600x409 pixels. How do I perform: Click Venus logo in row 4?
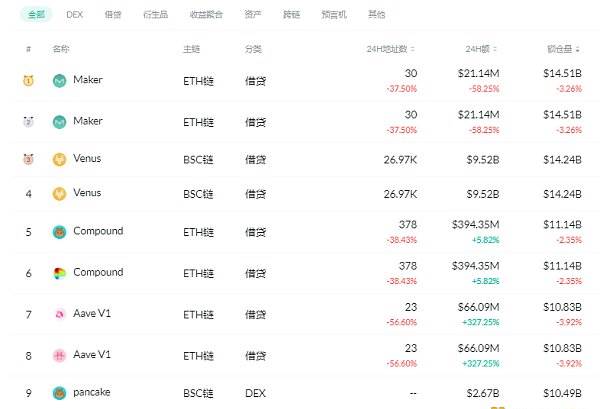[60, 193]
